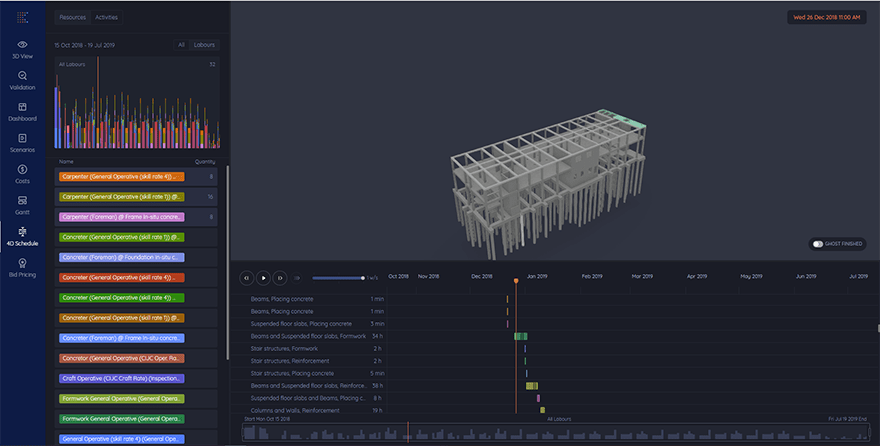
Task: Select the All filter option
Action: pos(181,45)
